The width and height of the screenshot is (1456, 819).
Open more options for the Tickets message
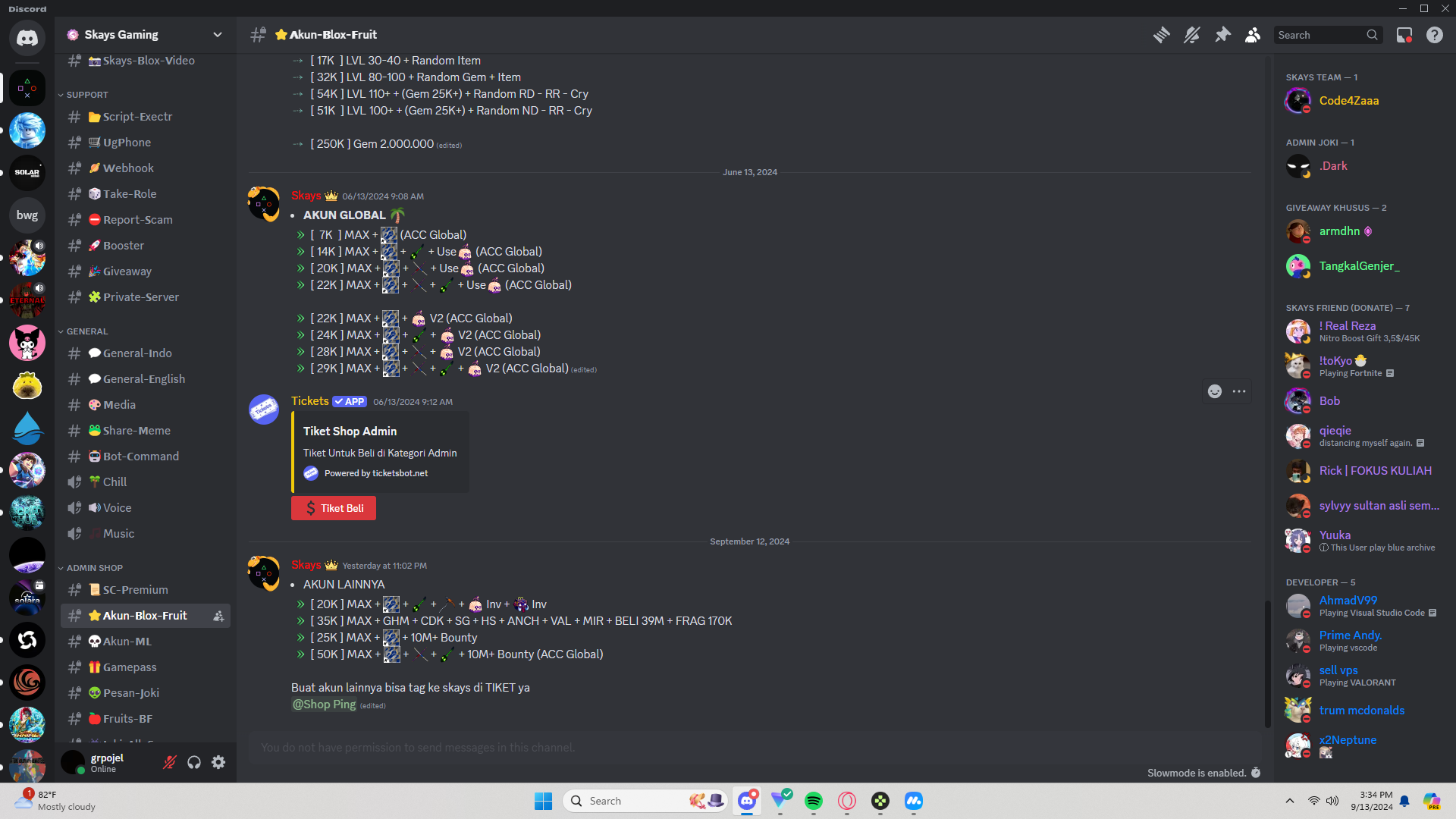(1239, 391)
